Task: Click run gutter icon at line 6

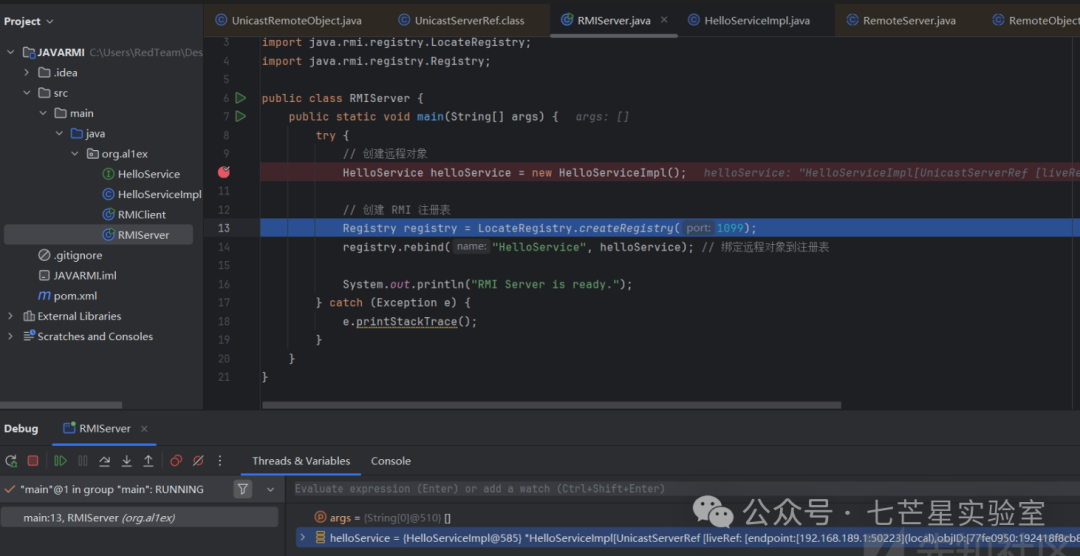Action: (x=240, y=98)
